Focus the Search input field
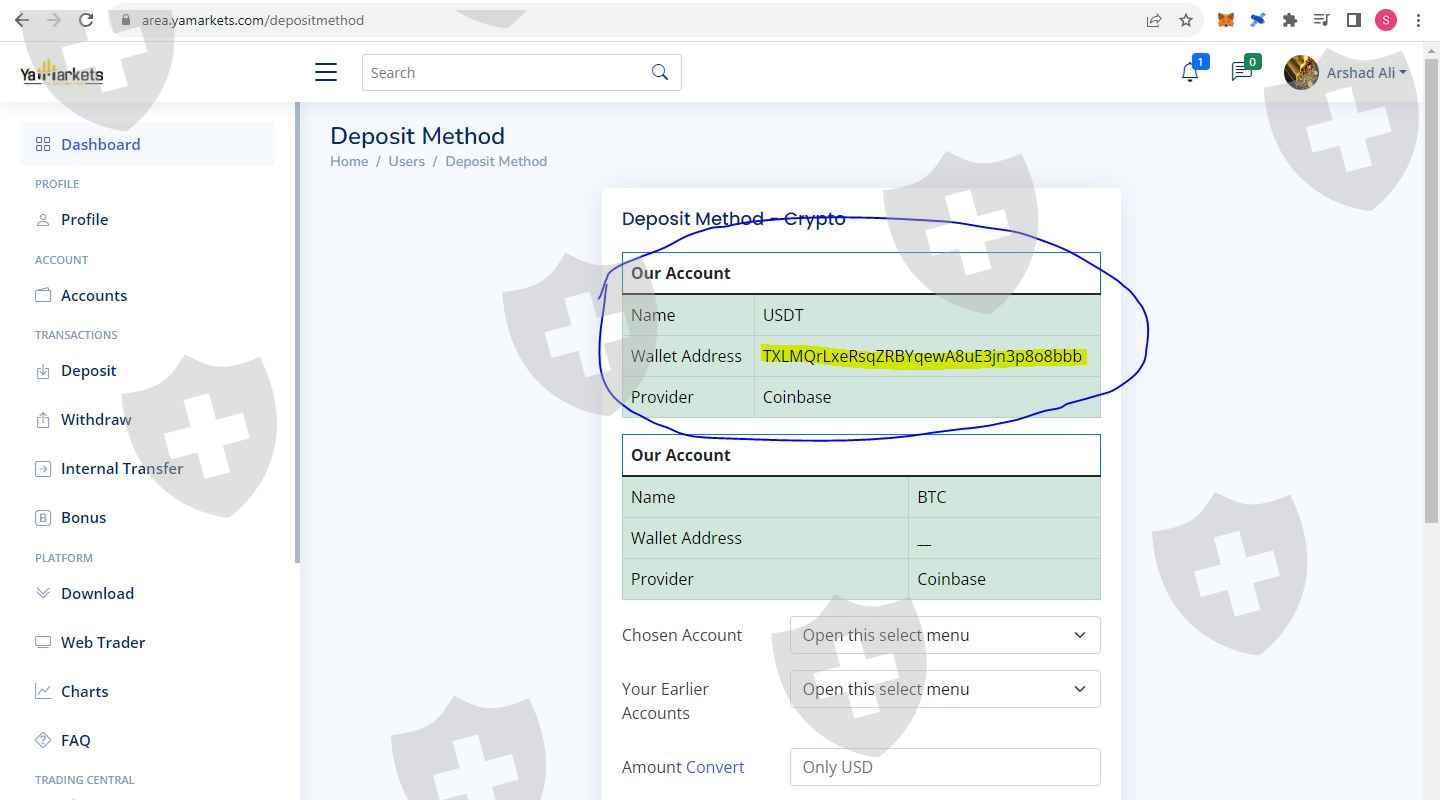This screenshot has width=1440, height=800. [505, 72]
